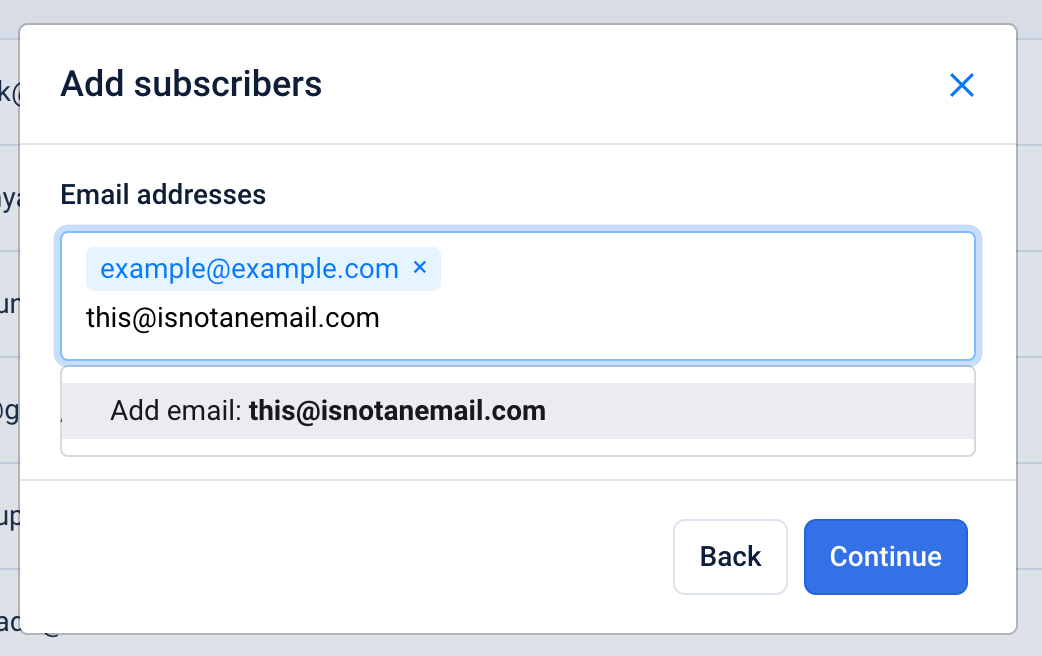Viewport: 1042px width, 656px height.
Task: Click the Email addresses field label
Action: (x=163, y=194)
